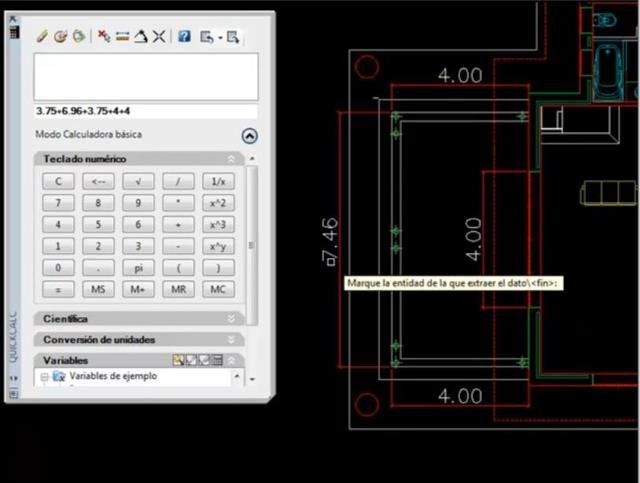Screen dimensions: 640x483
Task: Select Variables de ejemplo folder
Action: (x=104, y=376)
